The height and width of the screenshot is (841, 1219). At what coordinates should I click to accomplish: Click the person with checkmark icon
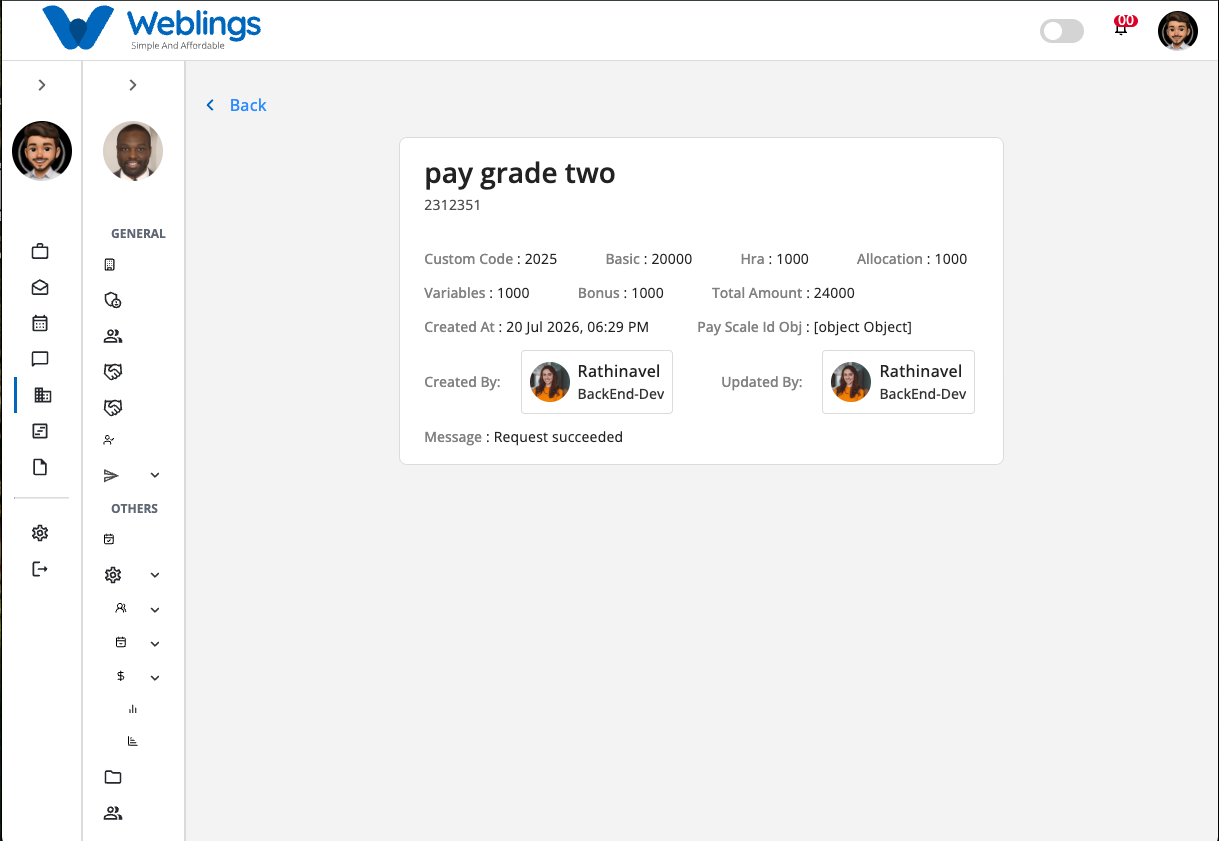pyautogui.click(x=109, y=440)
